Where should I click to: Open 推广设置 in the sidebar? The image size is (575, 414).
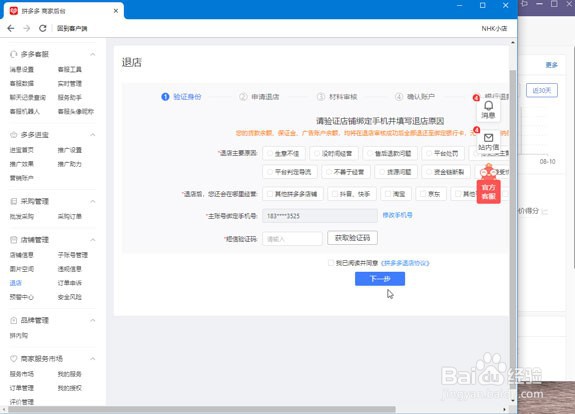[70, 150]
